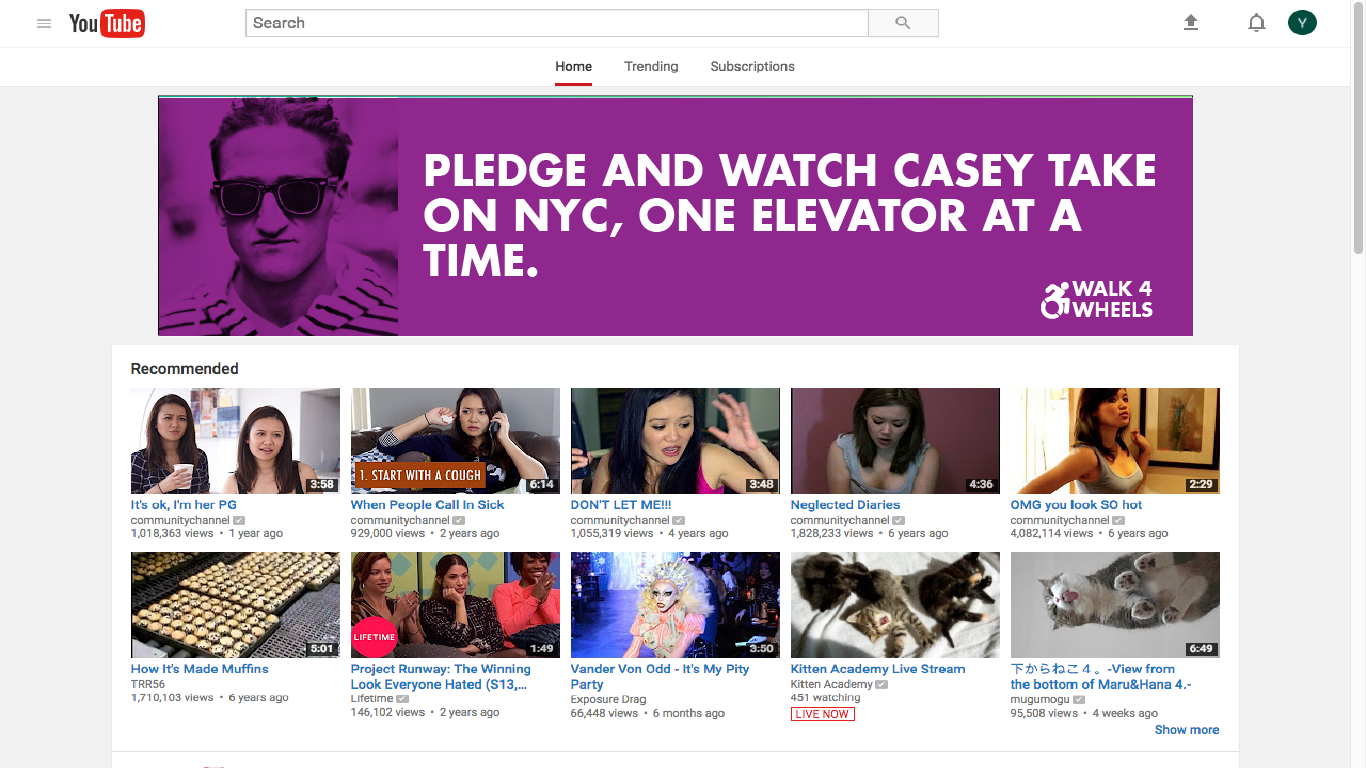The image size is (1366, 768).
Task: Click the Show more link
Action: coord(1187,730)
